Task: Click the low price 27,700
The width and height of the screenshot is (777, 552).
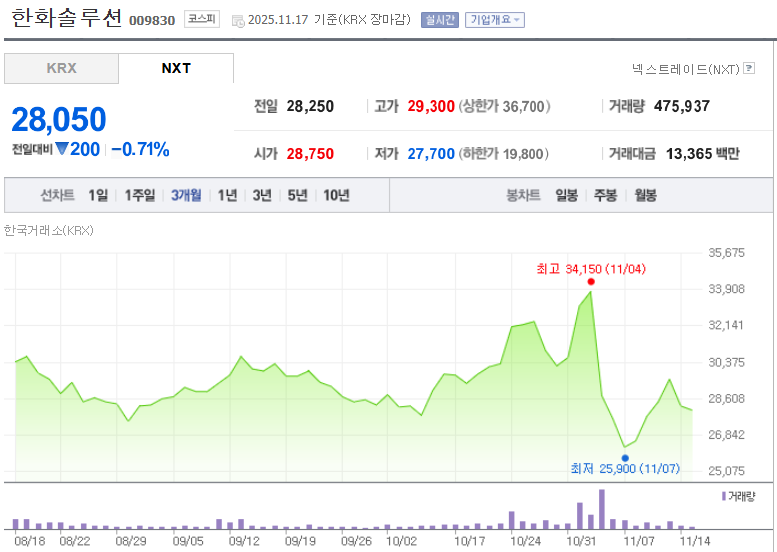Action: pos(431,154)
